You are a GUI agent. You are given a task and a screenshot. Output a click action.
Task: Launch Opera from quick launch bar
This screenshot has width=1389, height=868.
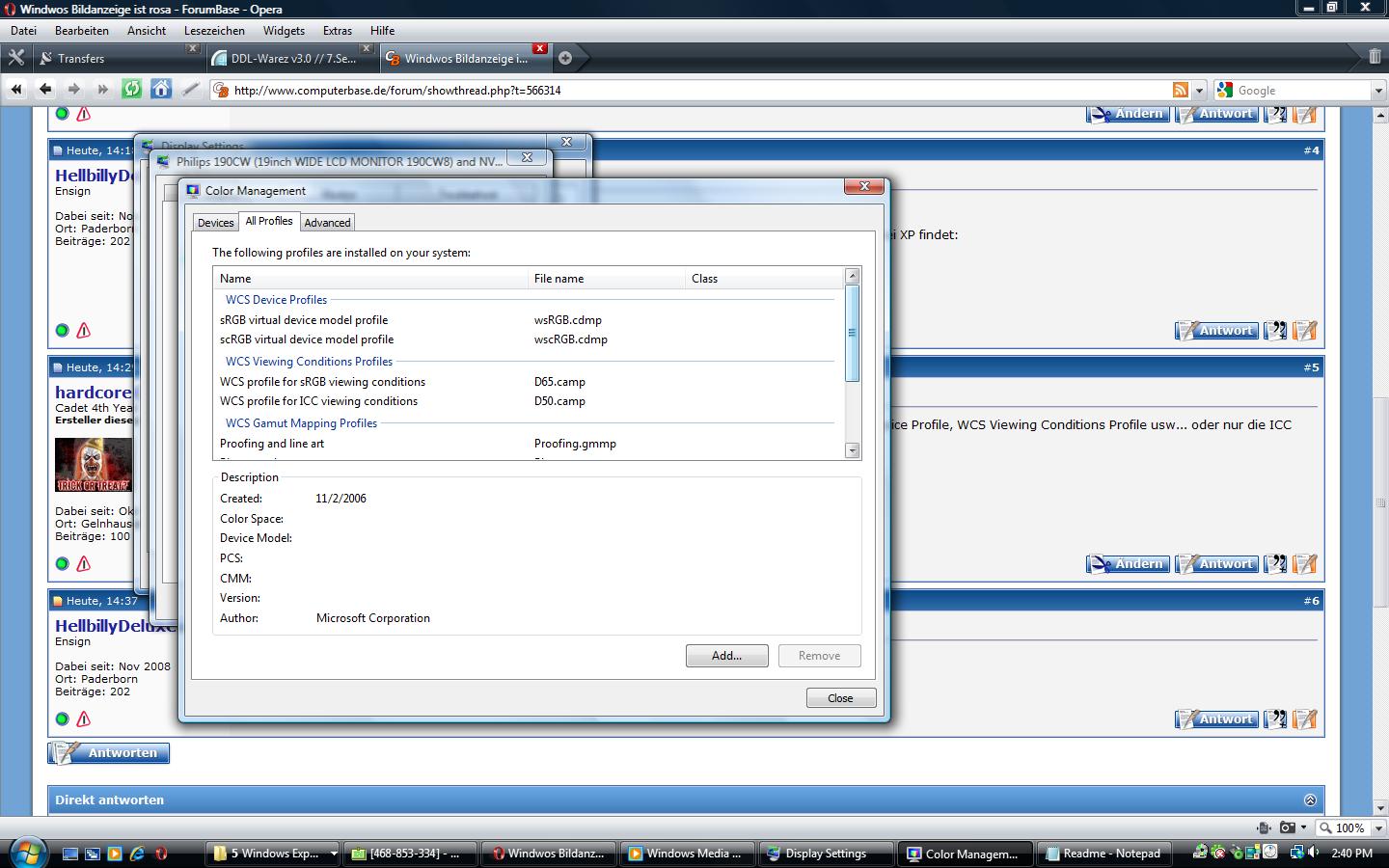[x=160, y=854]
